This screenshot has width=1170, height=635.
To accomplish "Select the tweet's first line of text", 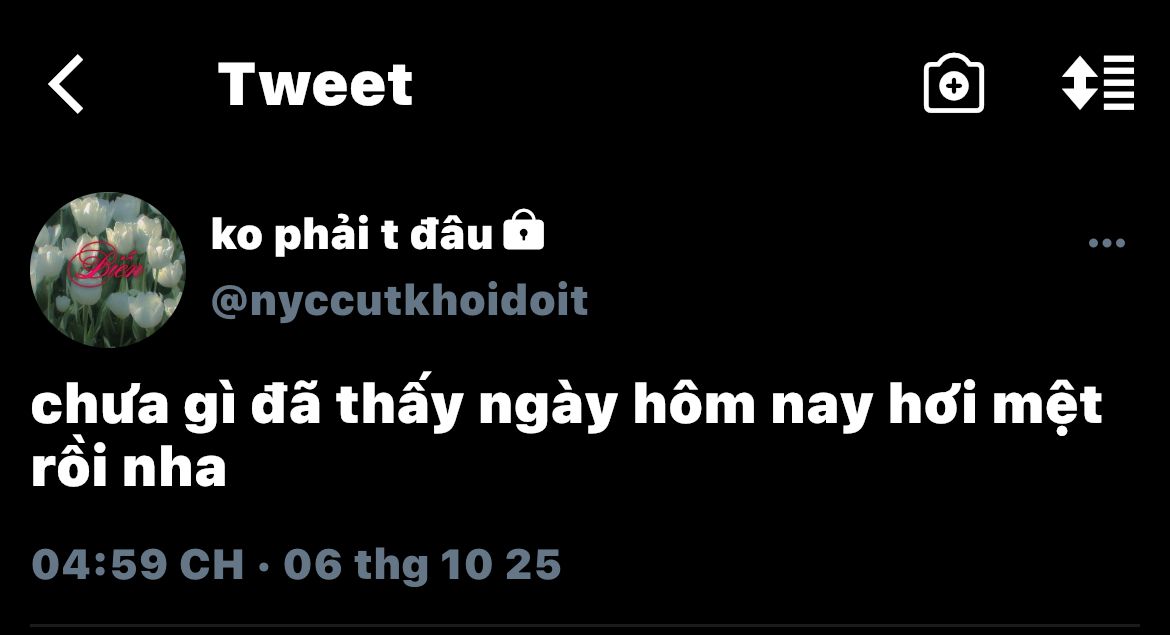I will coord(566,406).
